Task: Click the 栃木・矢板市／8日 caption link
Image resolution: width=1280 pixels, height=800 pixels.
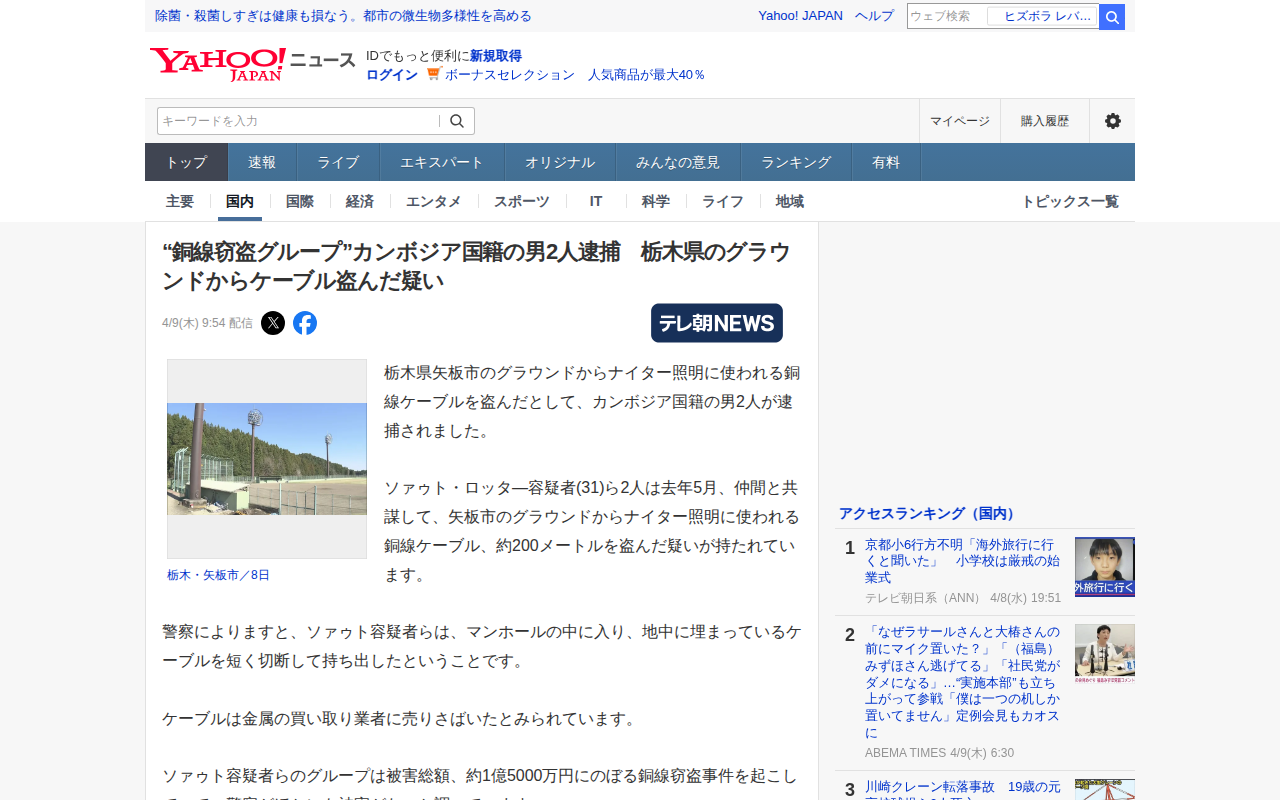Action: click(218, 575)
